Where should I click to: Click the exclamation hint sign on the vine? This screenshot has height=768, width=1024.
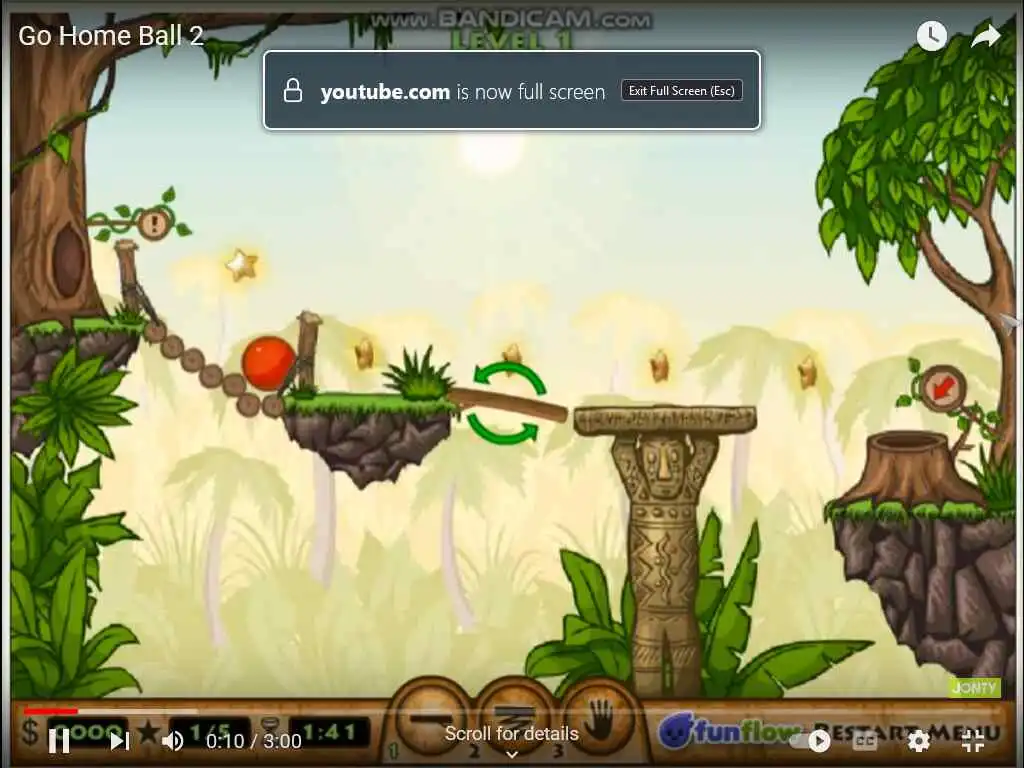[154, 225]
